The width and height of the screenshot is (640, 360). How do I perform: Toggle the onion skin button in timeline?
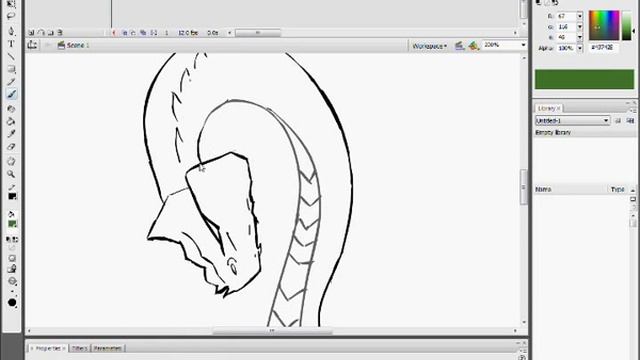124,33
